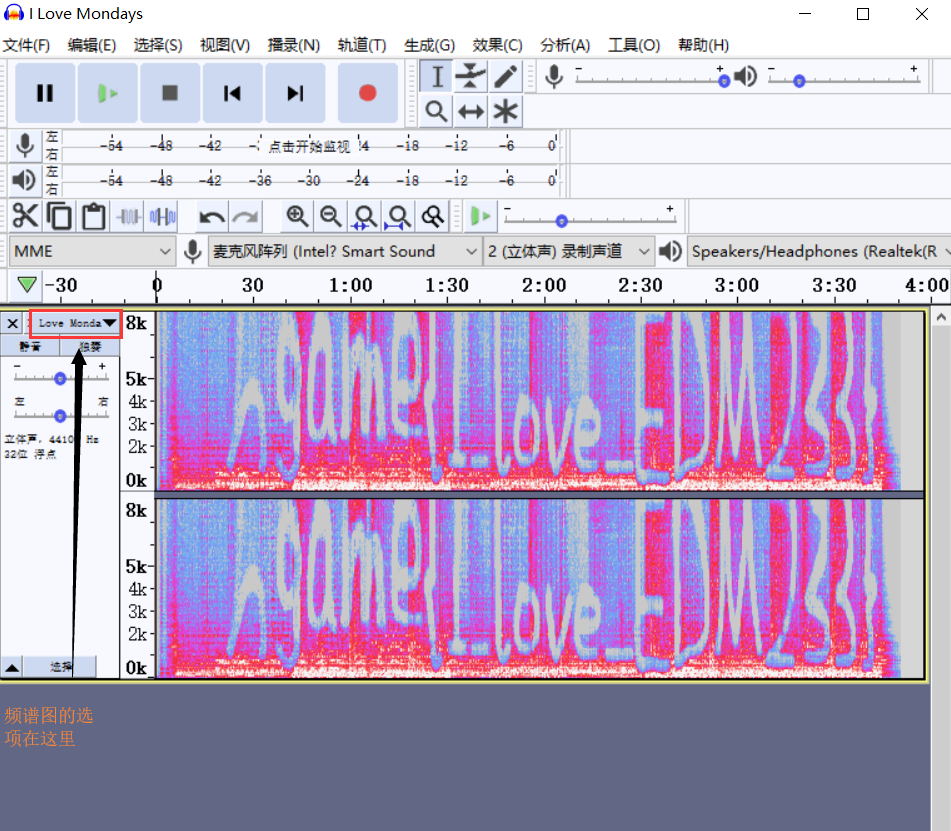Open the 播录(N) menu

pos(294,45)
